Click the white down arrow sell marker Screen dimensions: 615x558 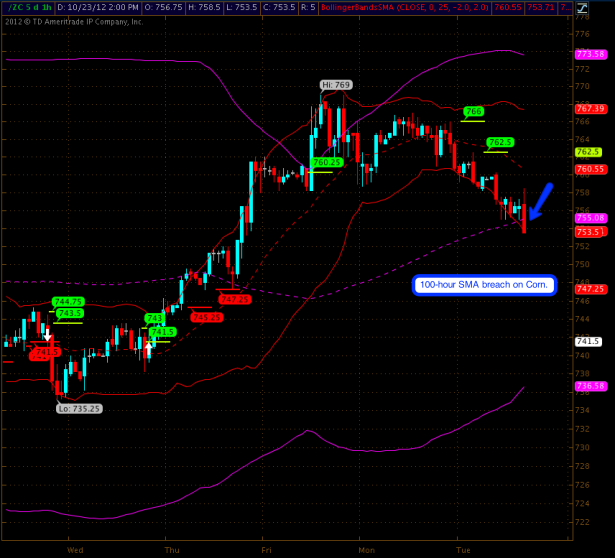click(x=47, y=338)
